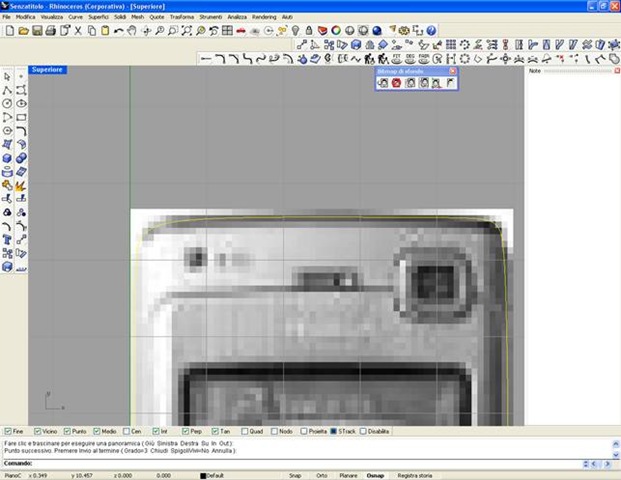Select the pointer arrow tool

(x=8, y=76)
